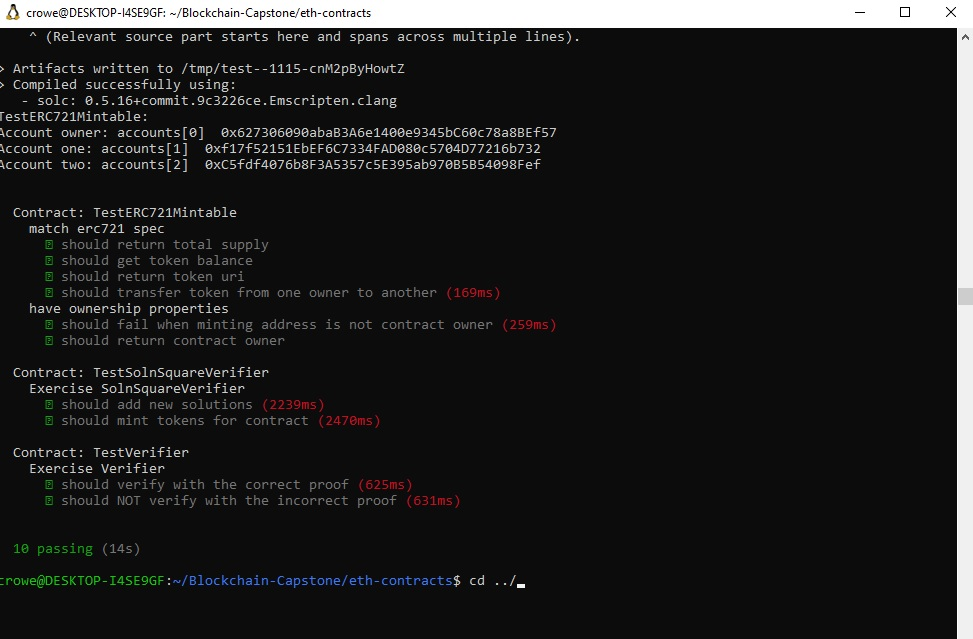Click 'Exercise SolnSquareVerifier' line
973x639 pixels.
pyautogui.click(x=137, y=389)
